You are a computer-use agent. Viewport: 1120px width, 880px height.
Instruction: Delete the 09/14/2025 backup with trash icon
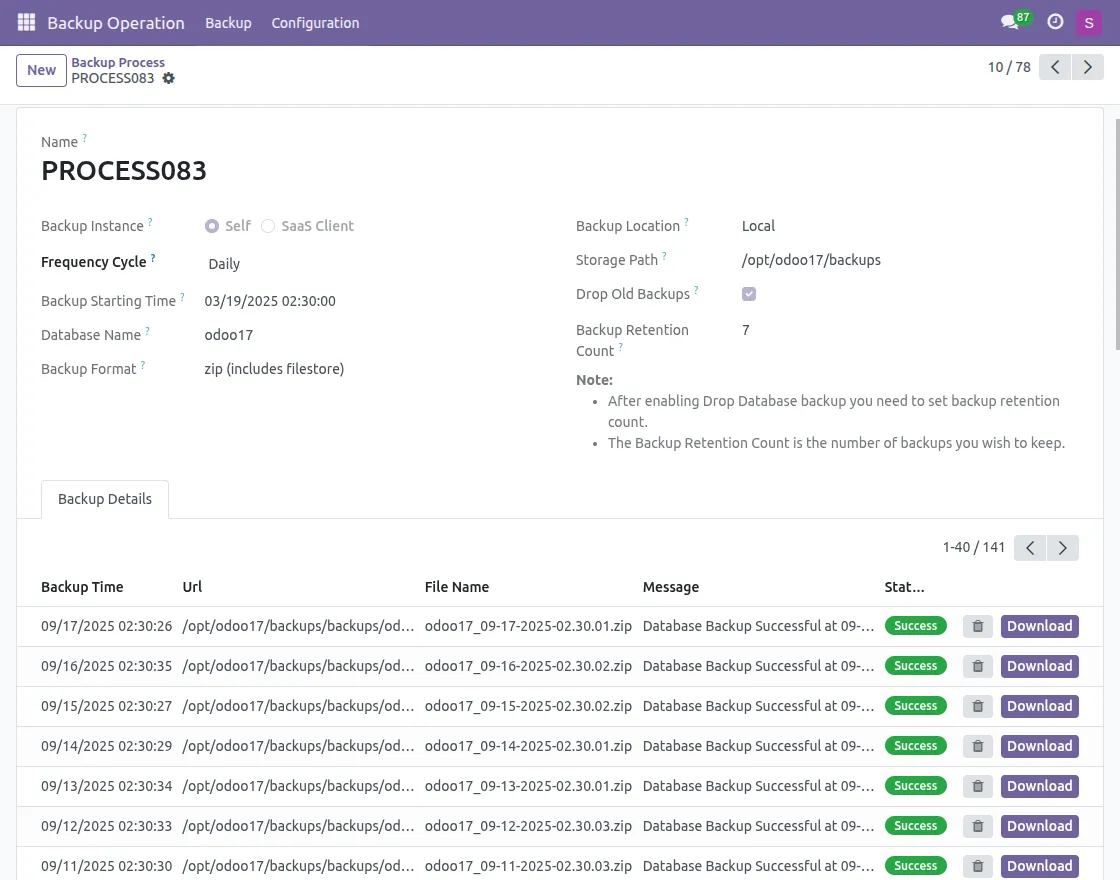tap(977, 746)
